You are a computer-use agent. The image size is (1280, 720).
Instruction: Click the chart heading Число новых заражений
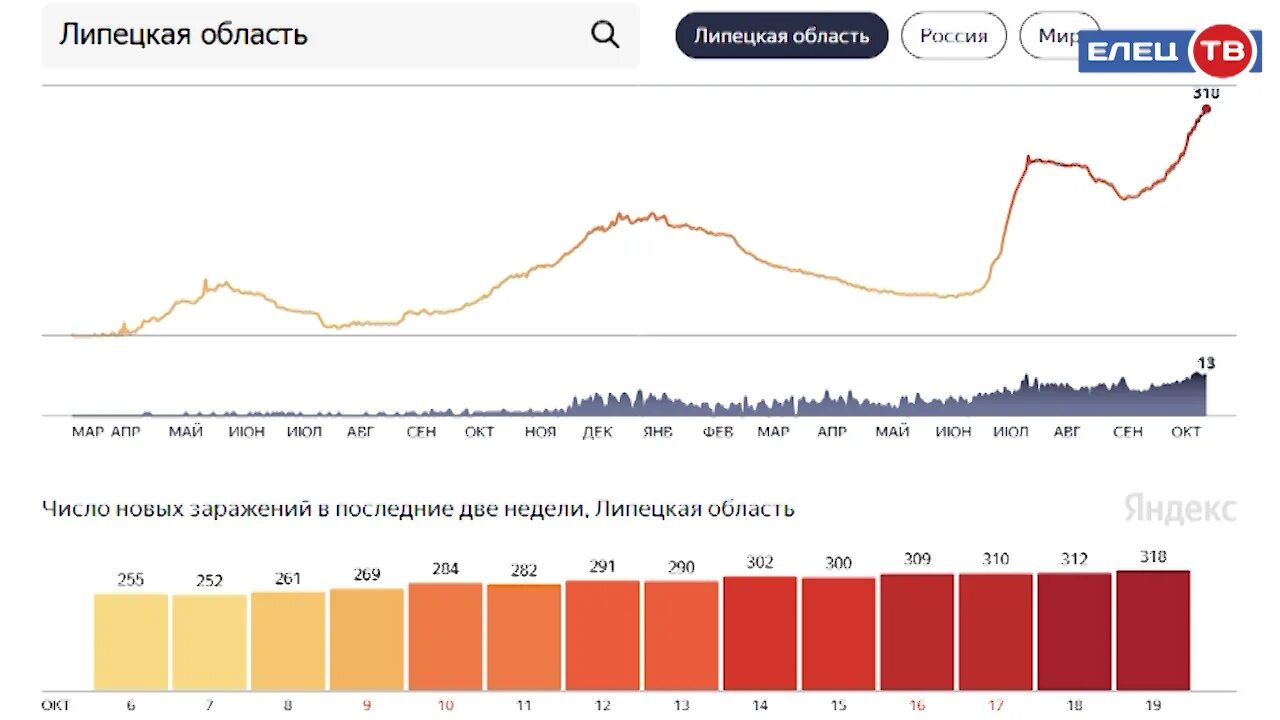point(418,509)
